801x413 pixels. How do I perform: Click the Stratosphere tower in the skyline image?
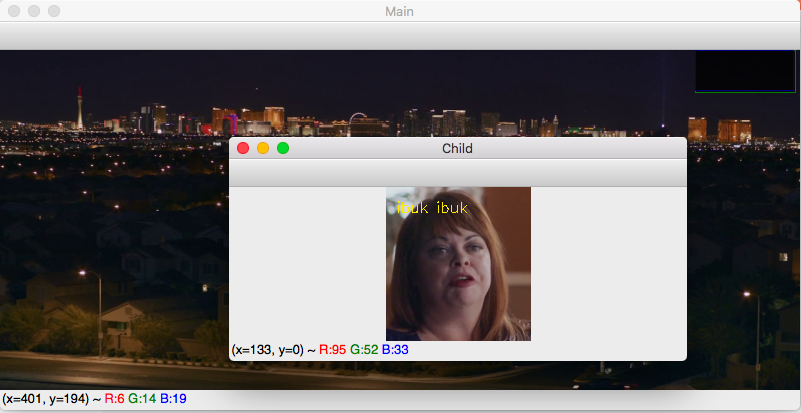[x=80, y=108]
